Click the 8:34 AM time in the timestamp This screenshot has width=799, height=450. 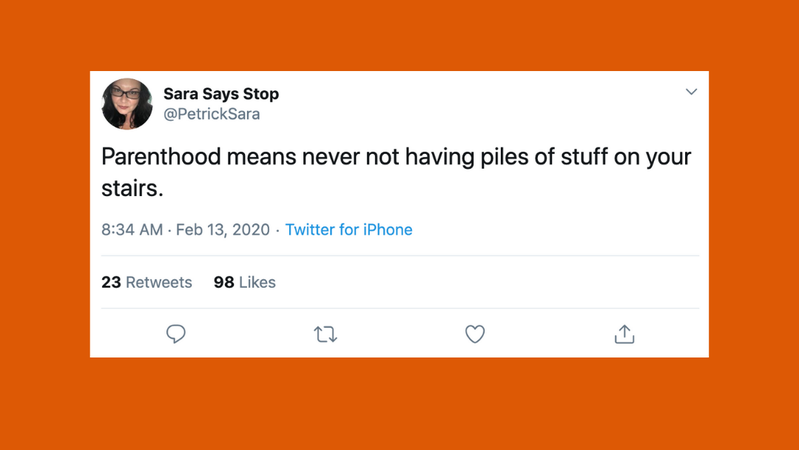tap(132, 230)
